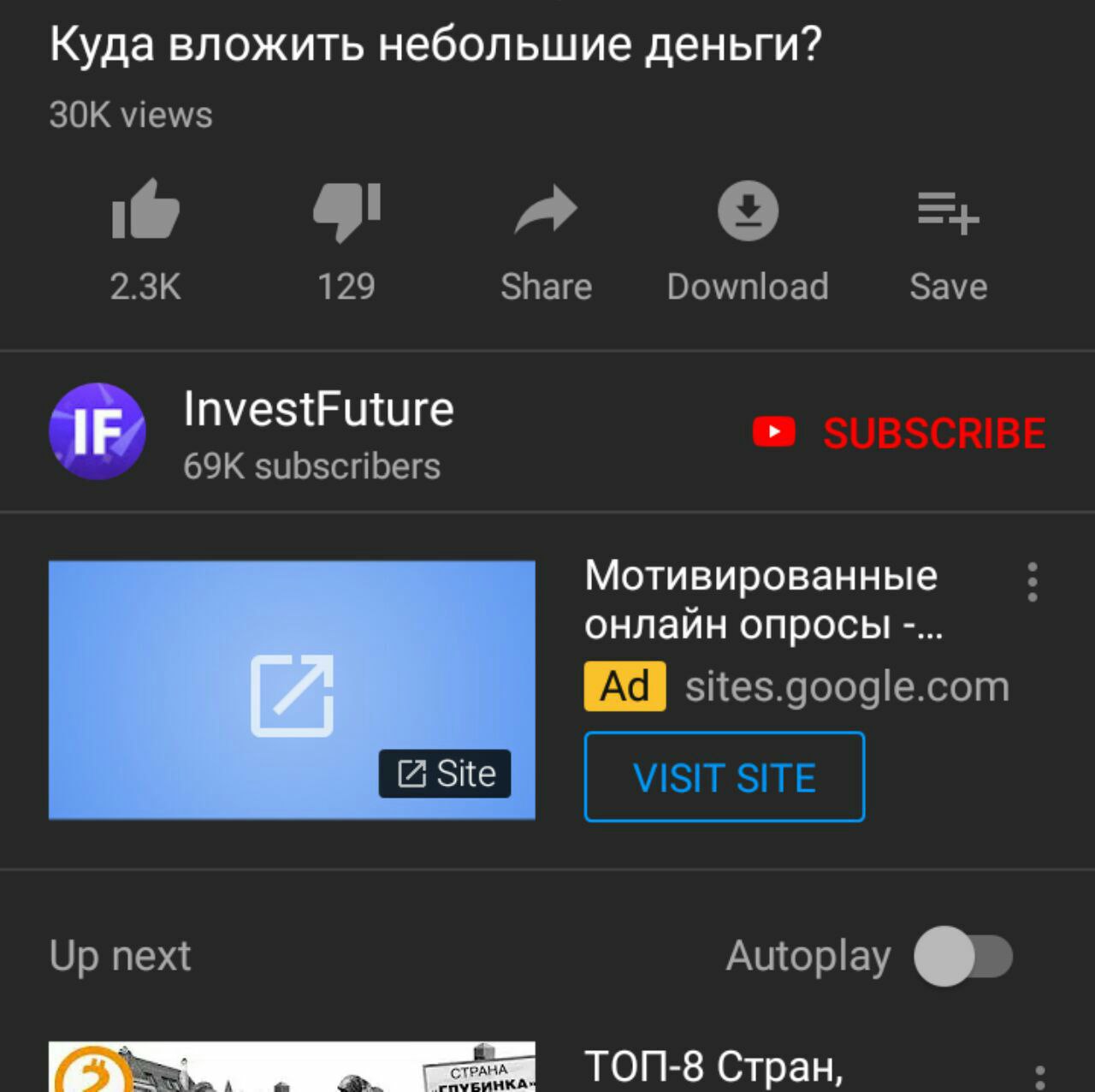This screenshot has height=1092, width=1095.
Task: Click the VISIT SITE button
Action: pos(725,777)
